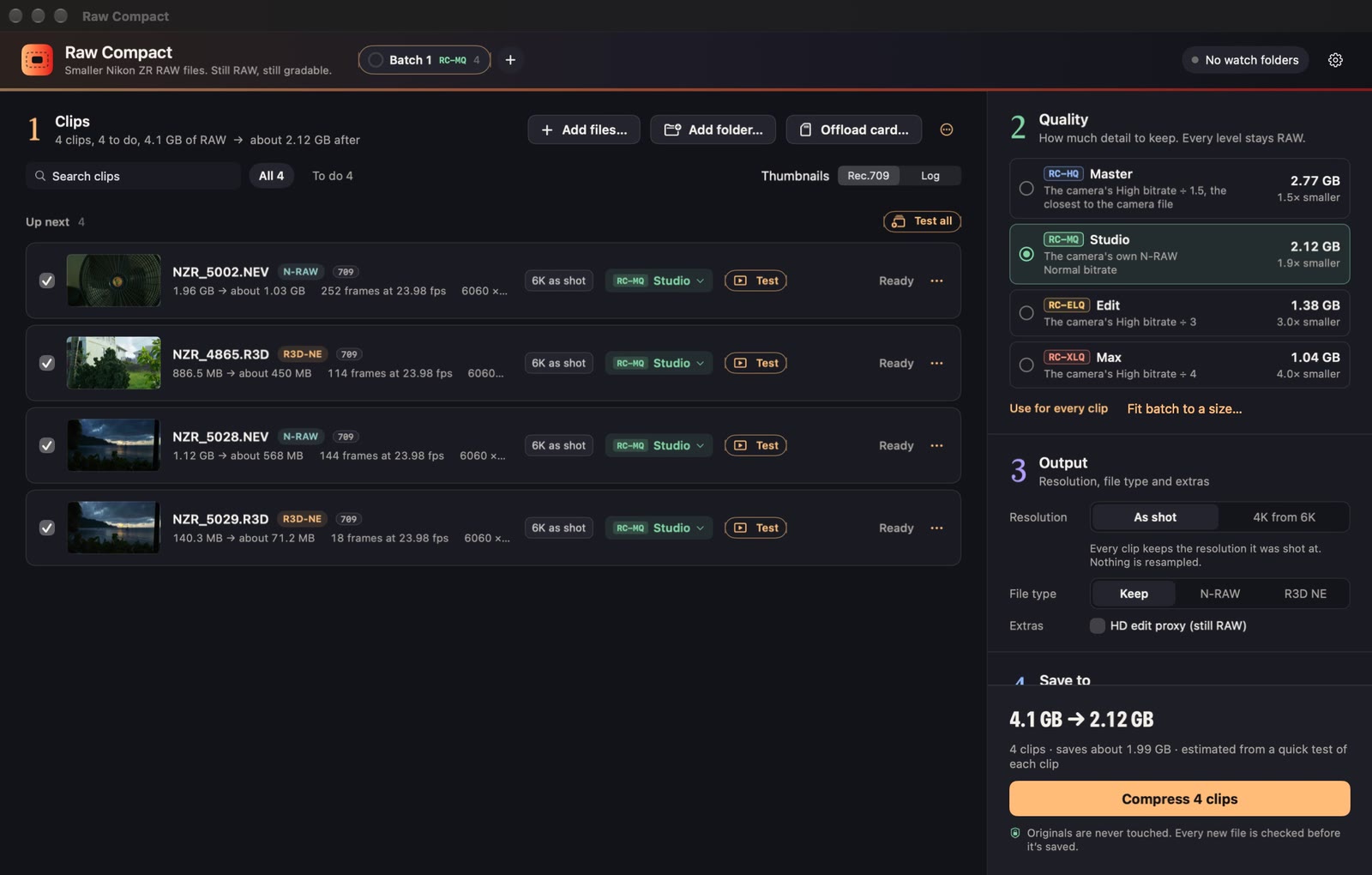Select the Edit quality radio option
The image size is (1372, 875).
pyautogui.click(x=1026, y=313)
